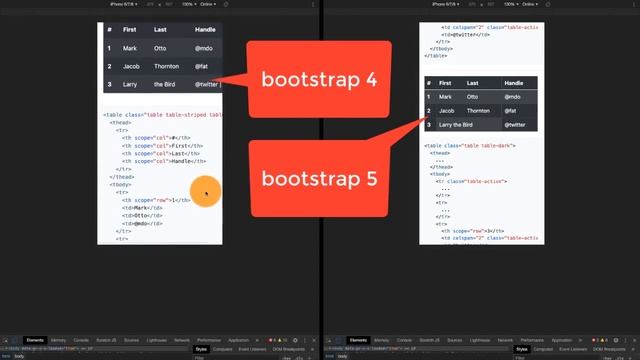The height and width of the screenshot is (360, 640).
Task: Click Thornton cell in right Bootstrap 5 table
Action: click(478, 111)
